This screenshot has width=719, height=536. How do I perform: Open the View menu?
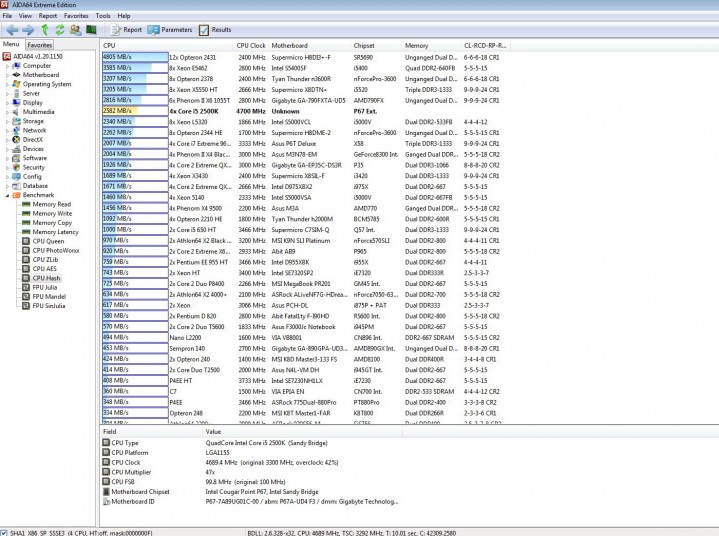(x=25, y=16)
